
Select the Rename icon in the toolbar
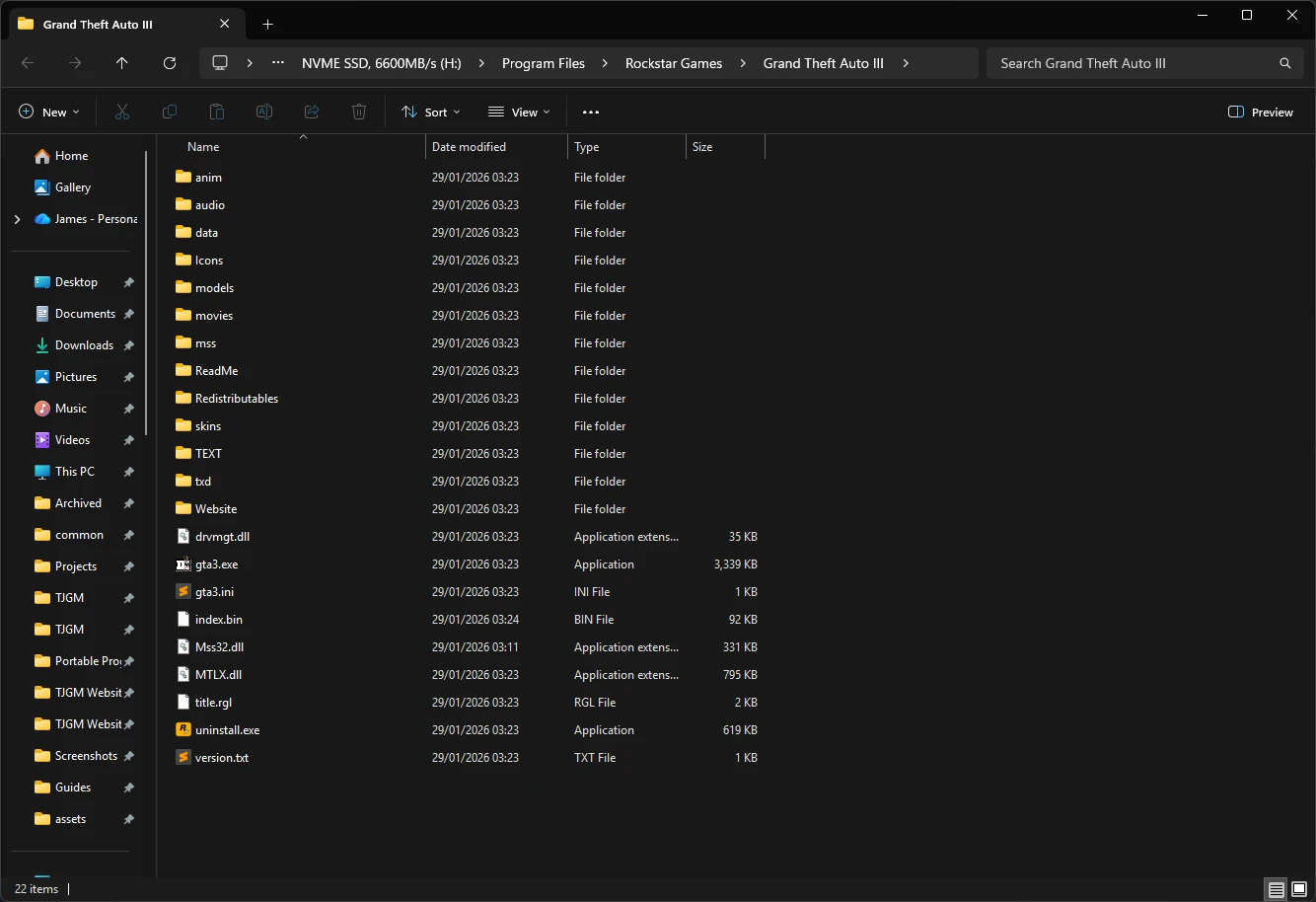coord(263,112)
